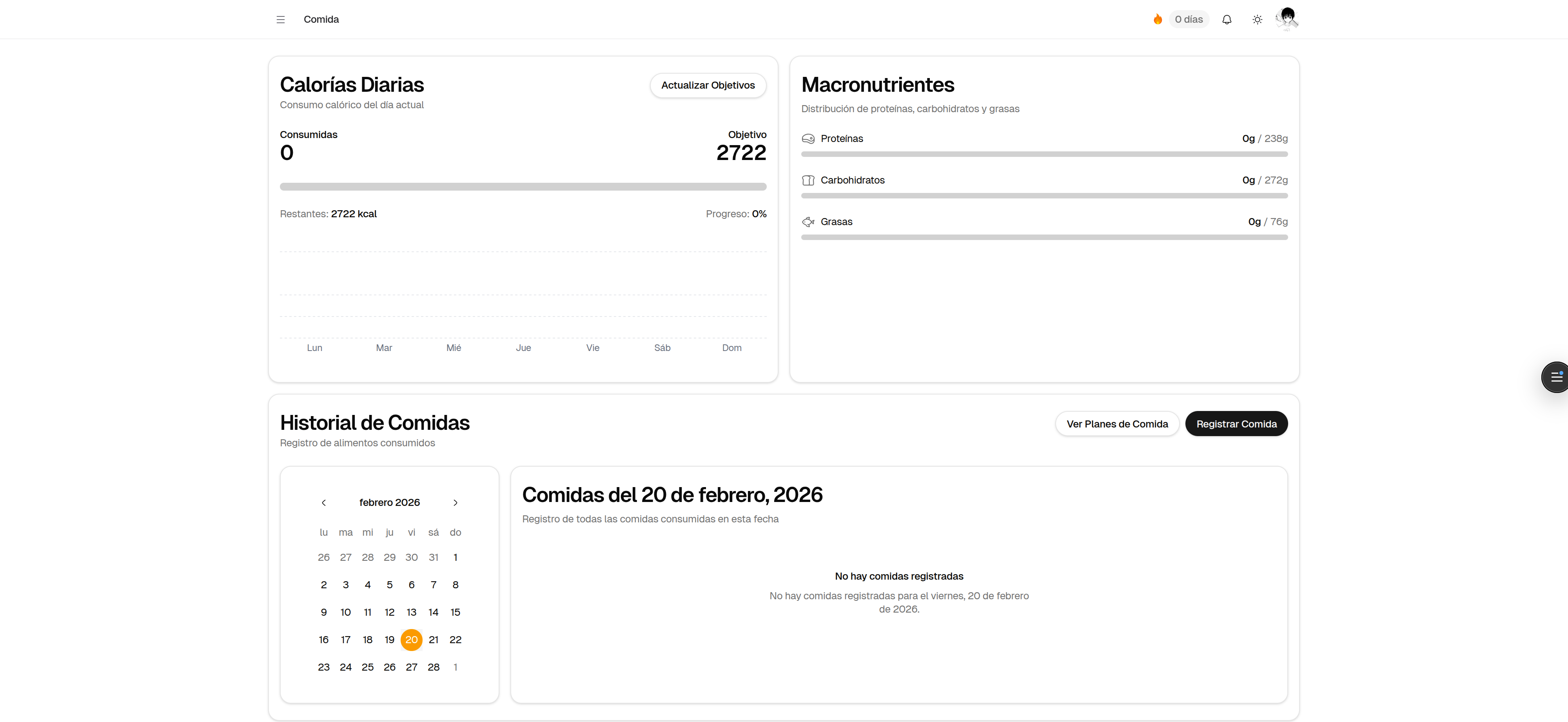Image resolution: width=1568 pixels, height=722 pixels.
Task: Click the profile avatar picture
Action: click(1286, 19)
